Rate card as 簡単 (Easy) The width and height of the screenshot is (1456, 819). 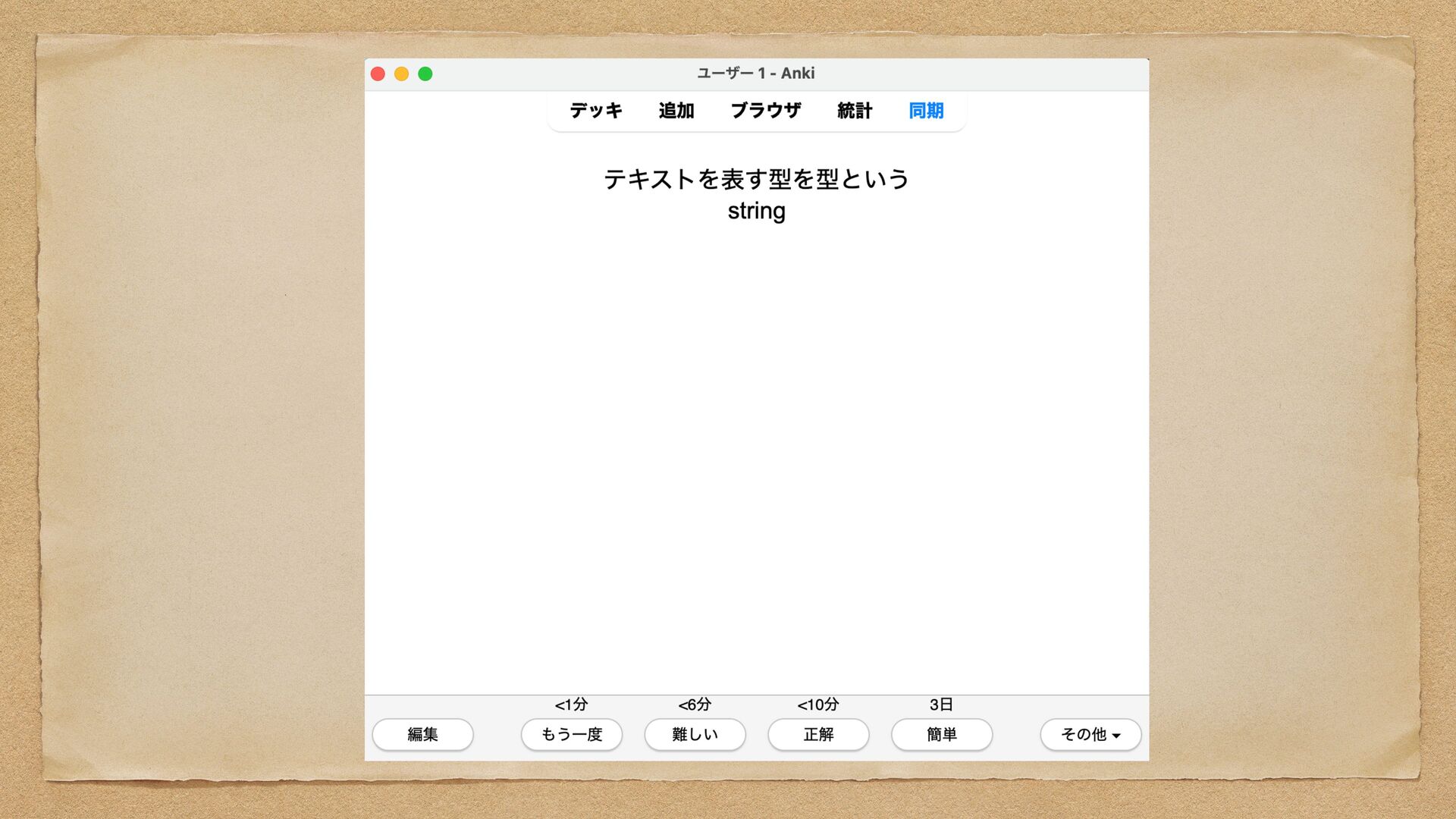(x=942, y=734)
